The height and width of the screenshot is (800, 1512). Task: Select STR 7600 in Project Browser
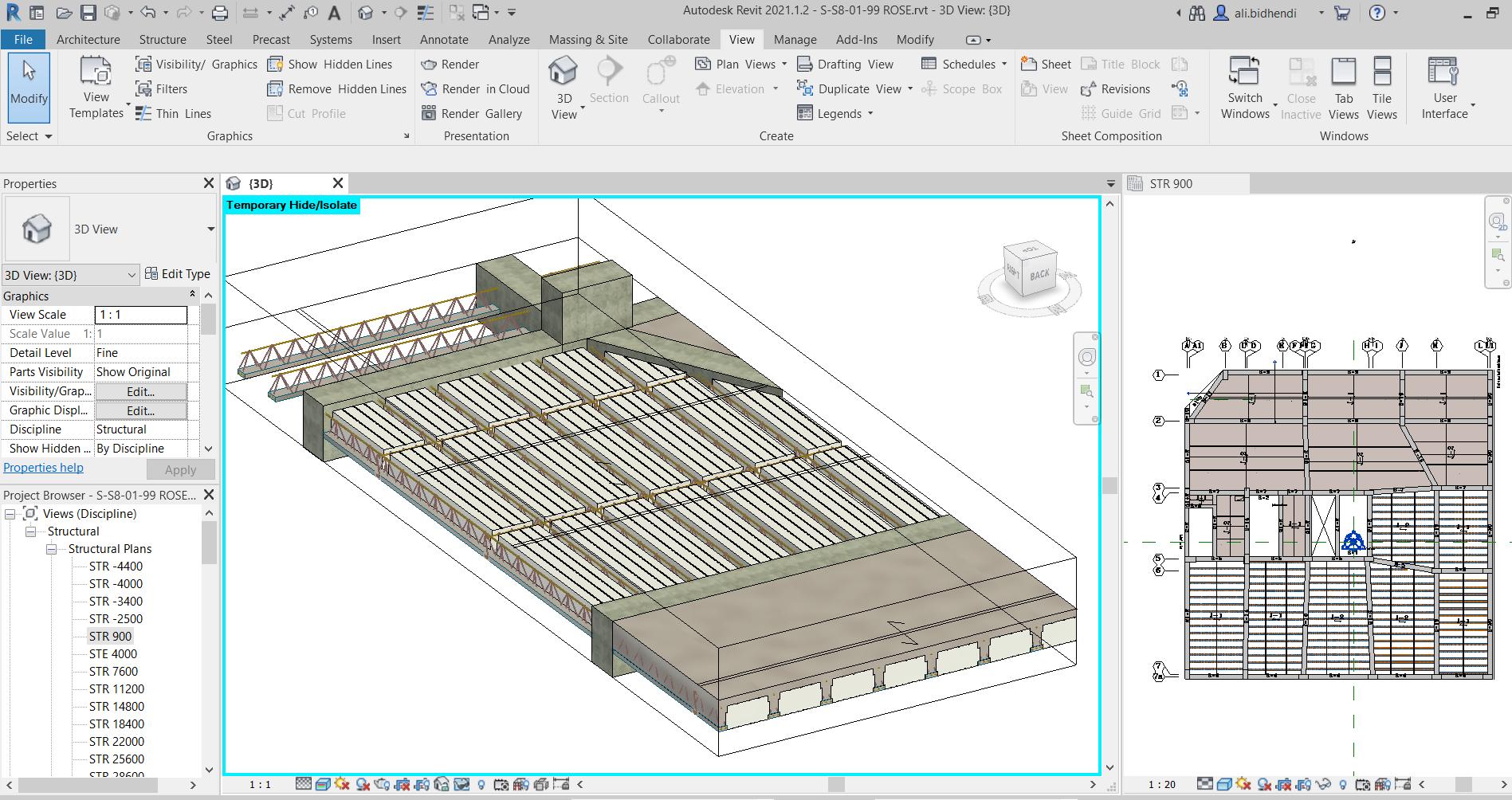[x=113, y=672]
